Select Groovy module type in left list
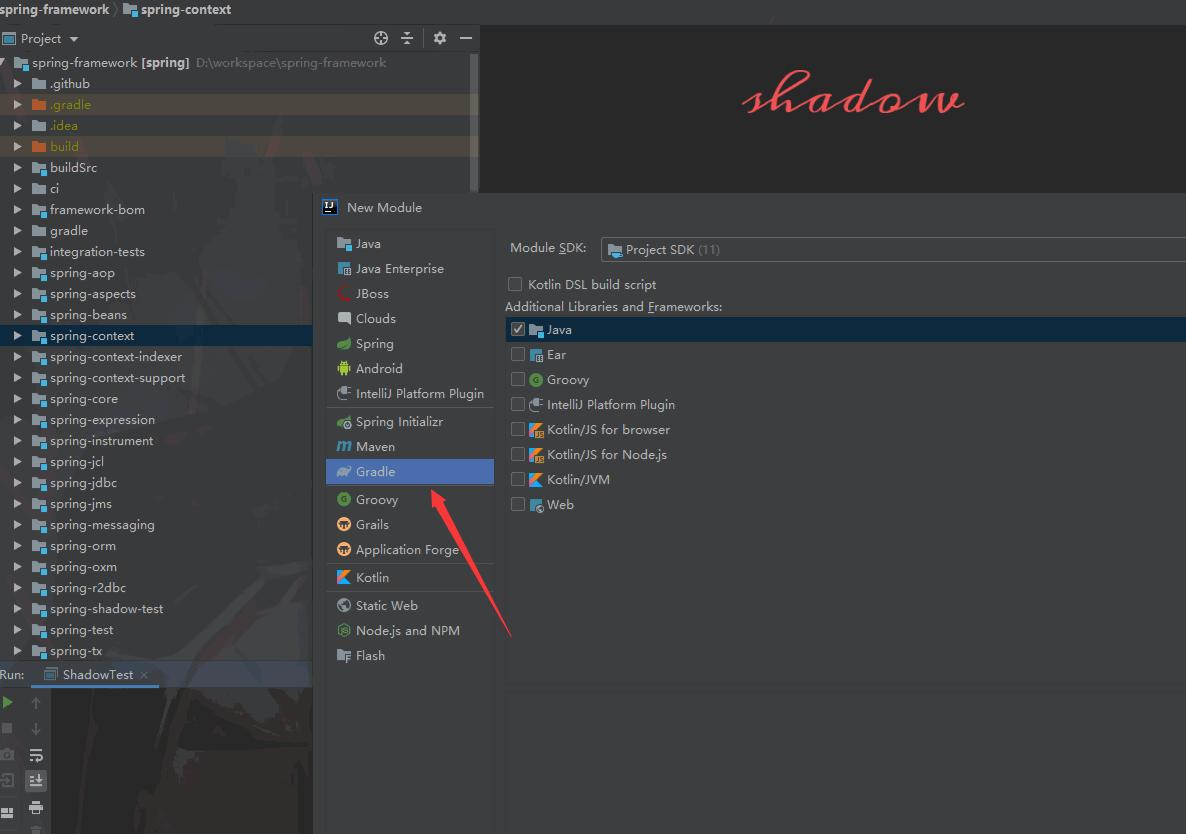 pos(410,499)
